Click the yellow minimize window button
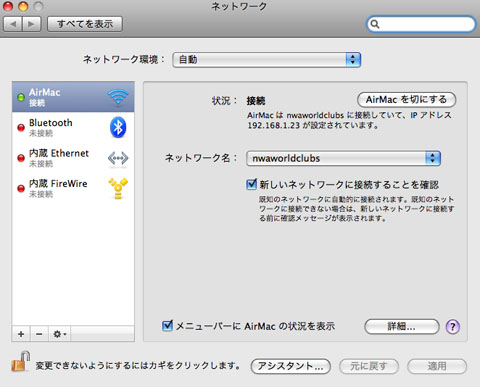480x387 pixels. pos(23,6)
